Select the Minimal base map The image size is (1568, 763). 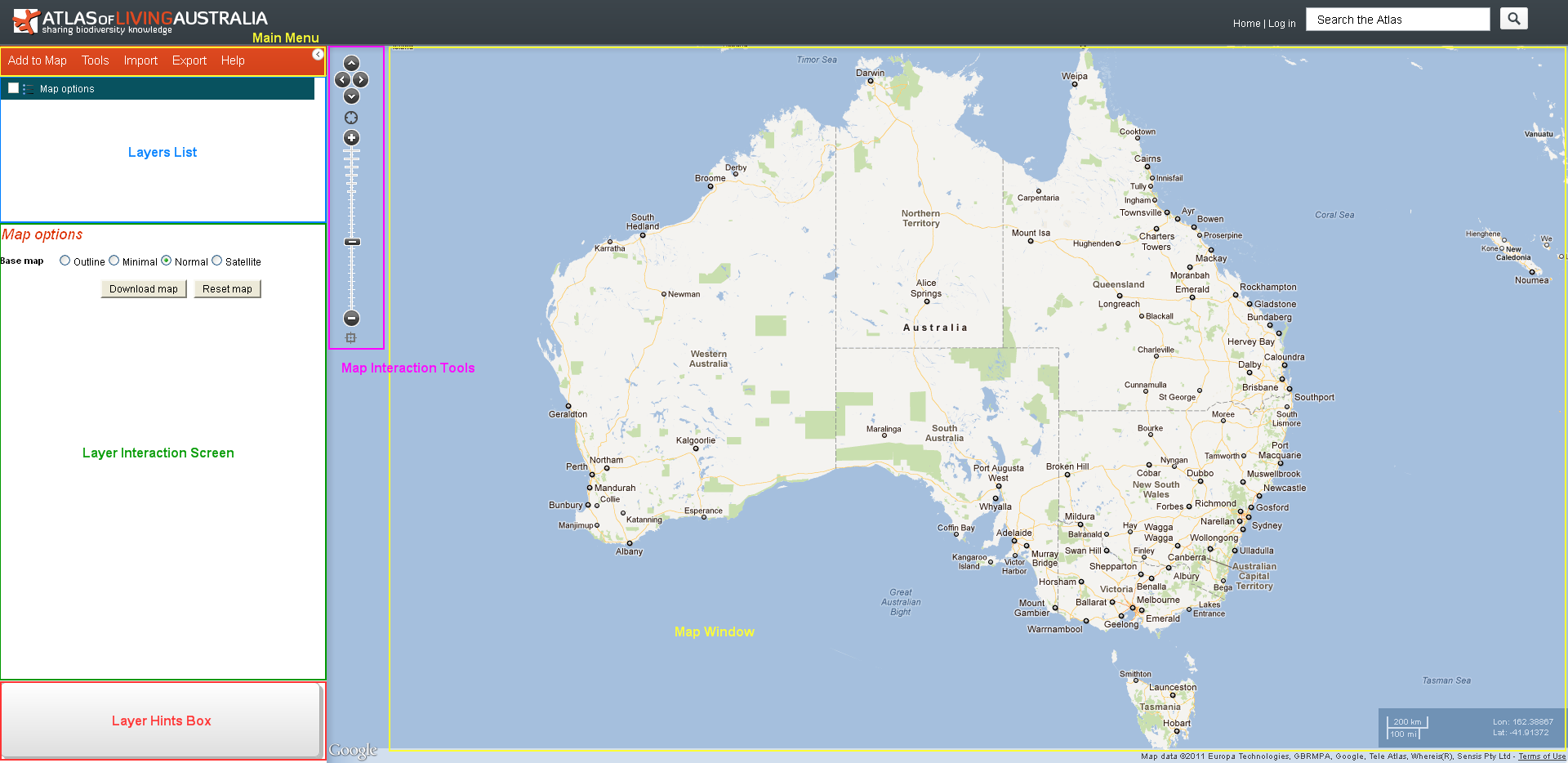tap(114, 261)
